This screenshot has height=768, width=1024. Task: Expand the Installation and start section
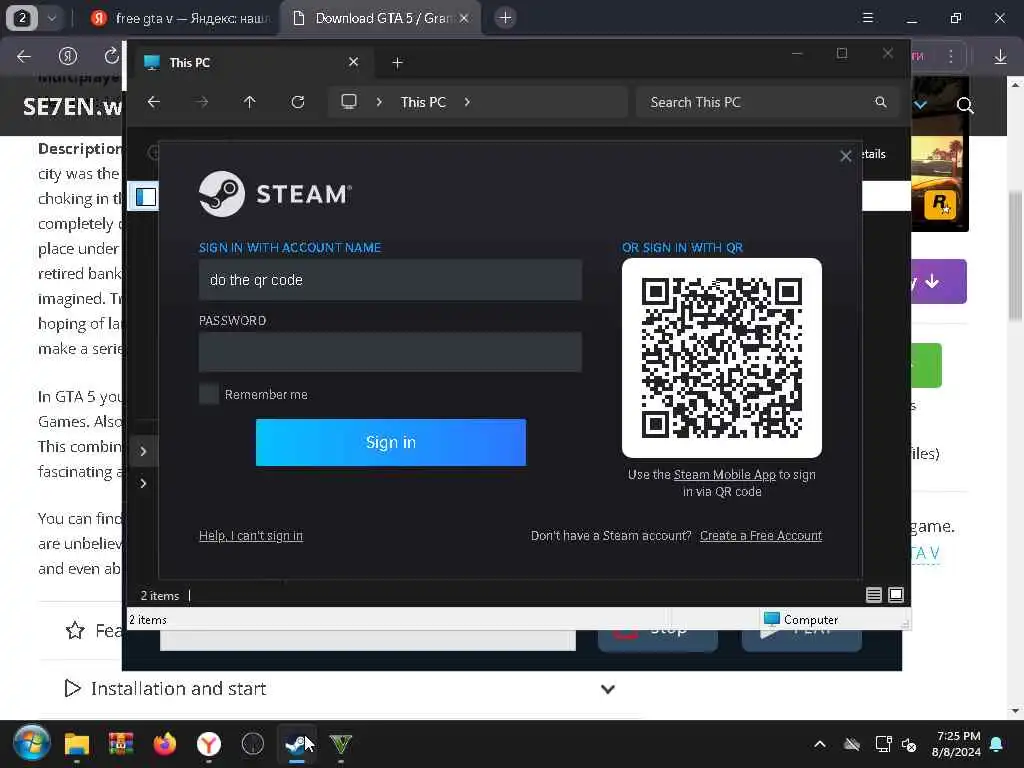click(x=340, y=689)
